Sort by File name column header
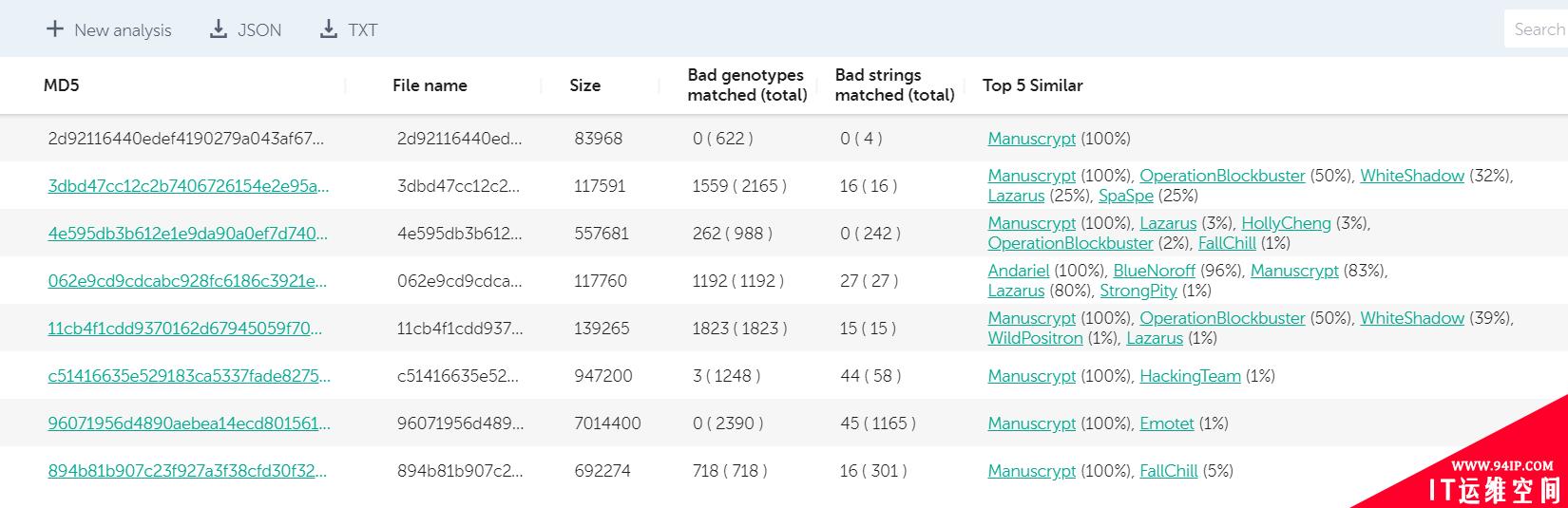 point(430,85)
